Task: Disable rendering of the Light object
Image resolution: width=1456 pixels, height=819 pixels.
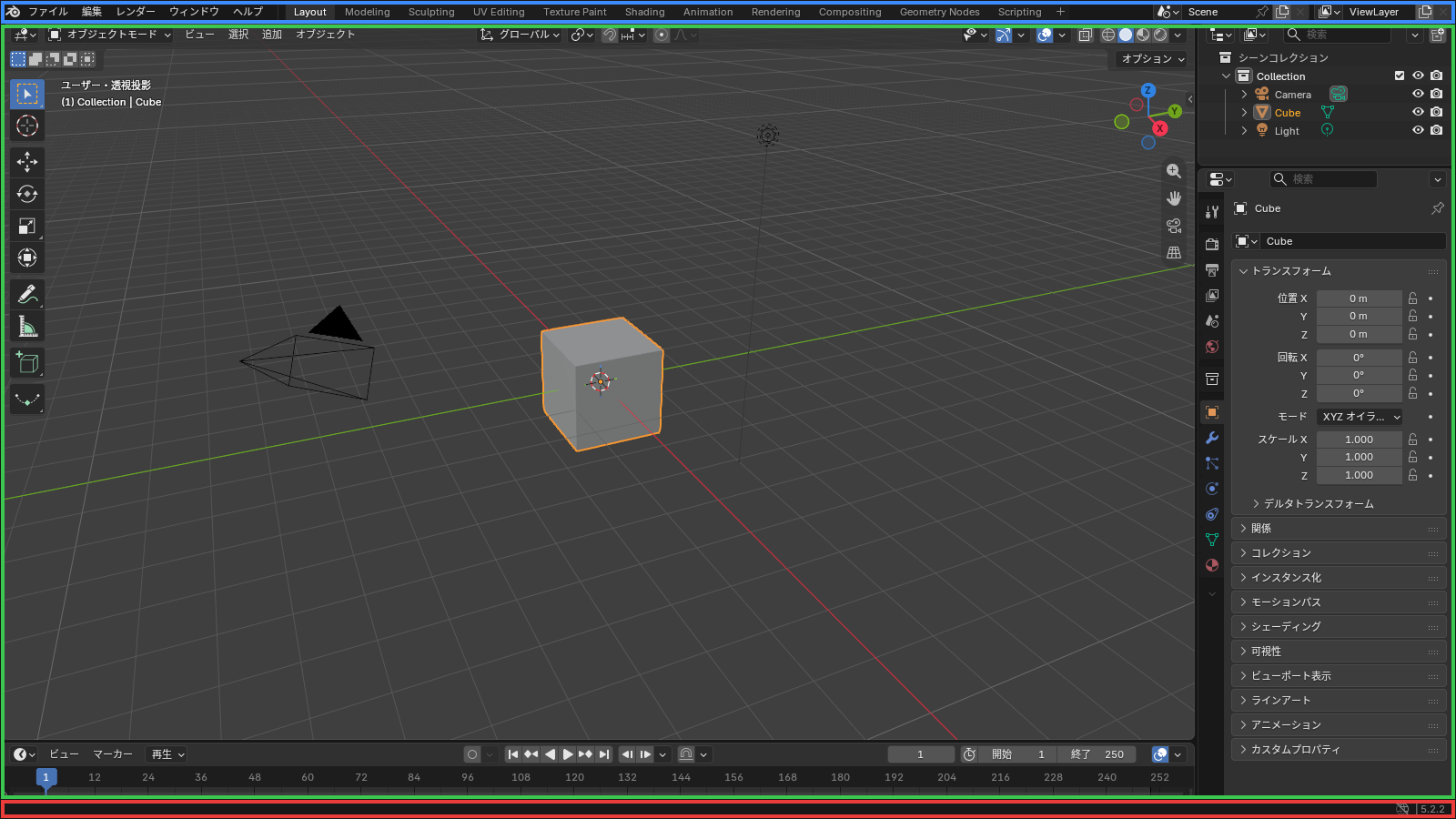Action: point(1436,130)
